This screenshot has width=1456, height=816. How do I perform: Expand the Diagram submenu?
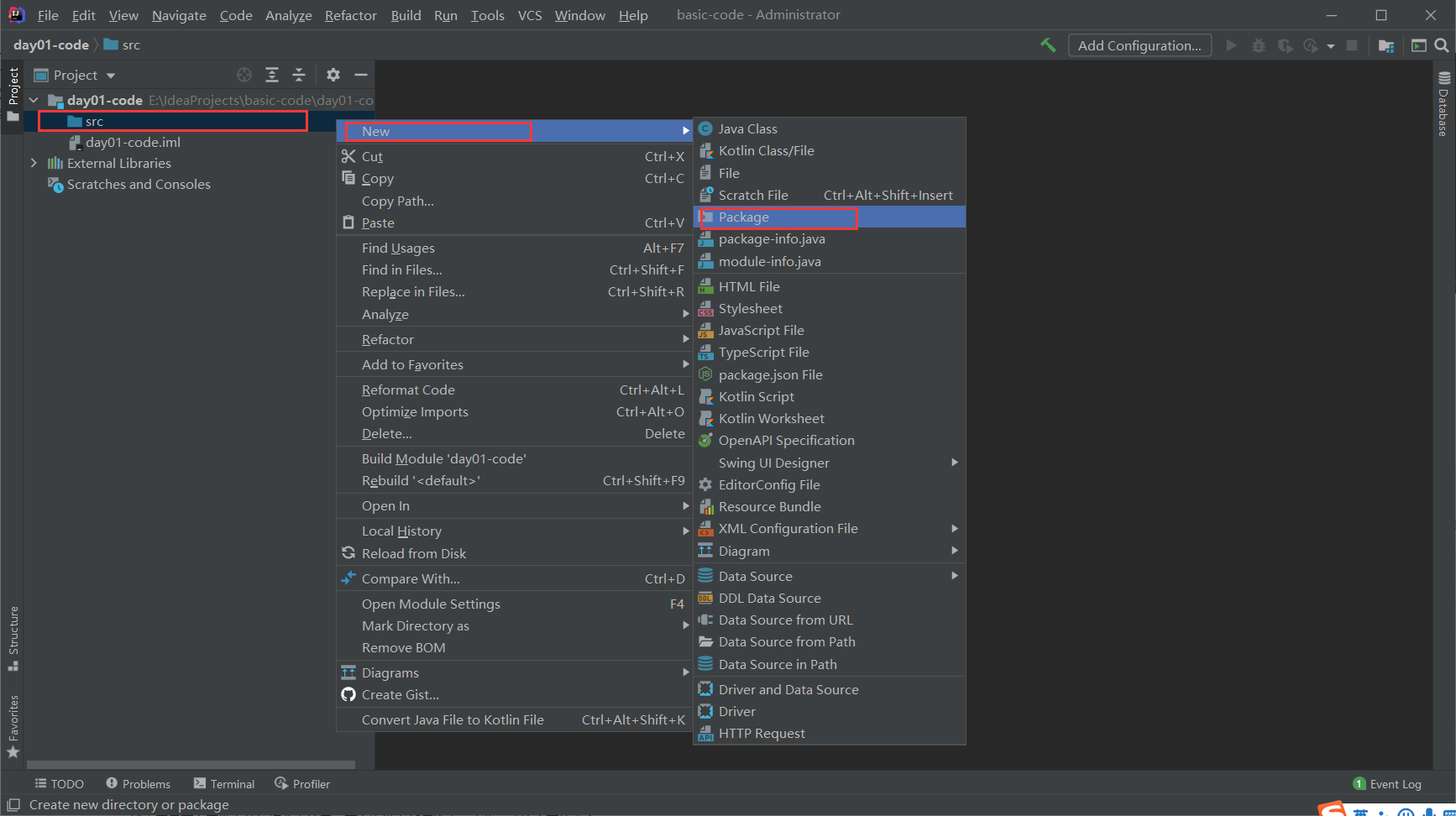[830, 551]
